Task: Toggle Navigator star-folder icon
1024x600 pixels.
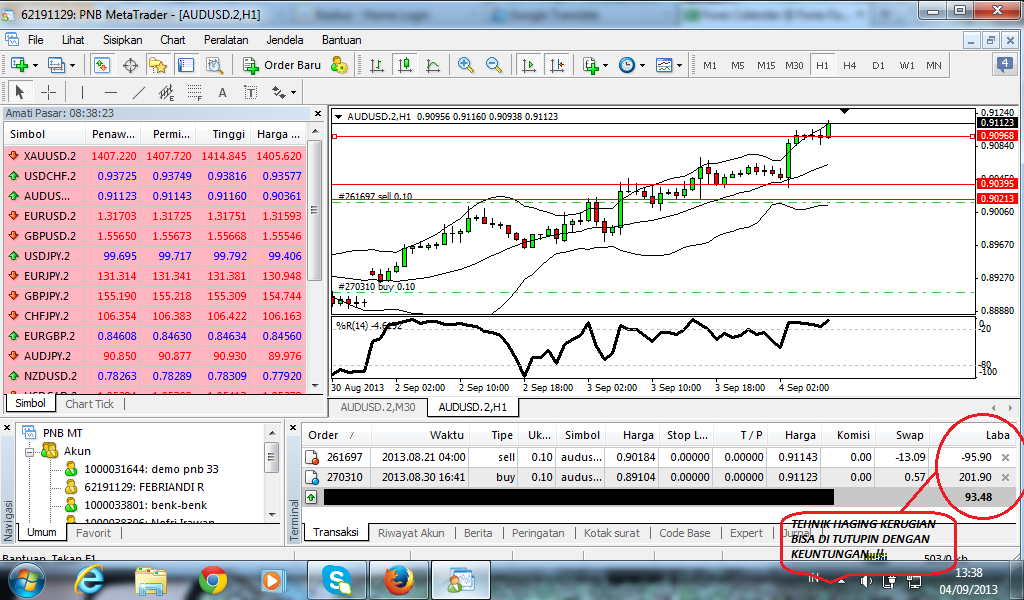Action: (x=157, y=65)
